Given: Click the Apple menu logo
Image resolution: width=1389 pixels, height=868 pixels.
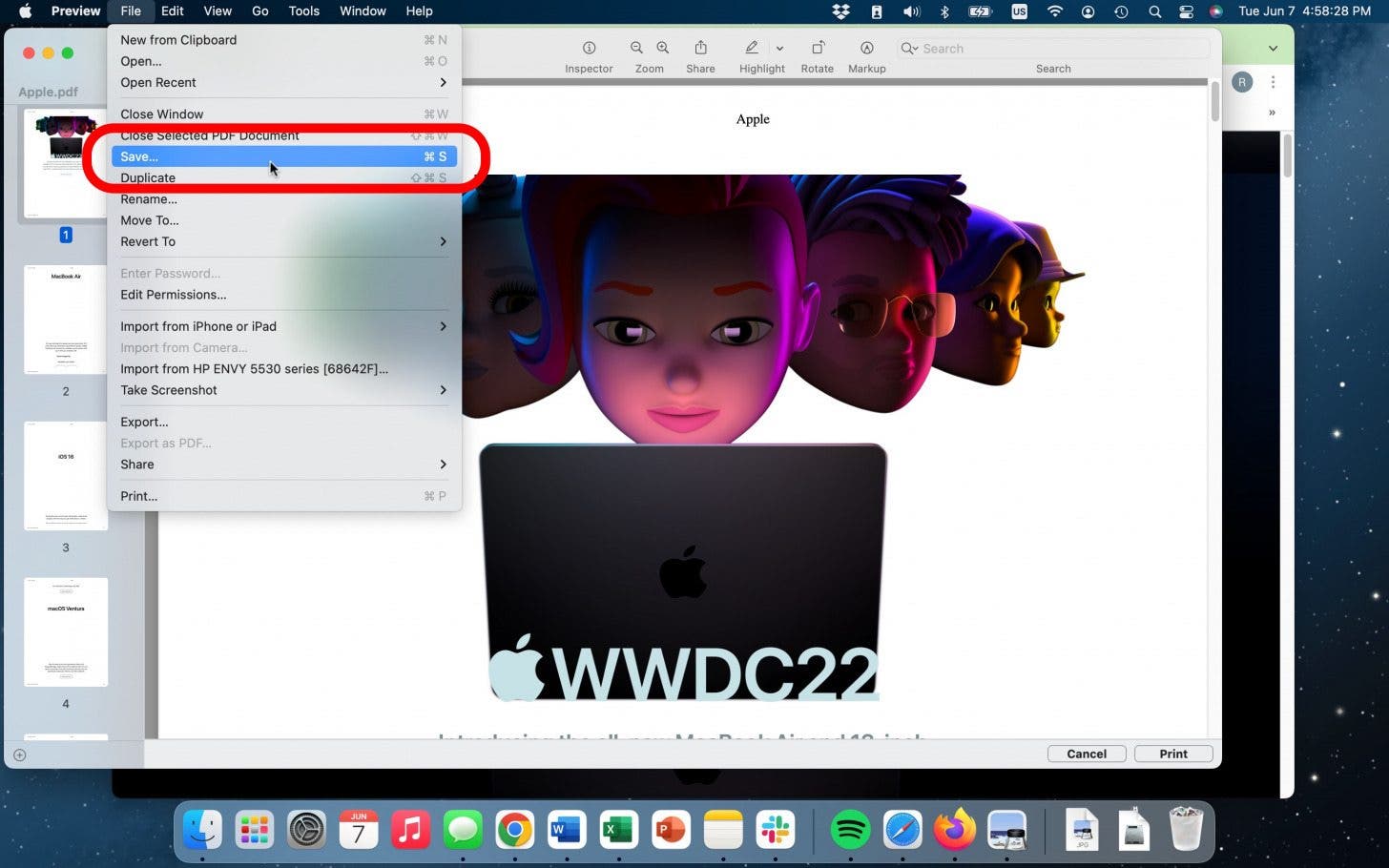Looking at the screenshot, I should pyautogui.click(x=26, y=11).
